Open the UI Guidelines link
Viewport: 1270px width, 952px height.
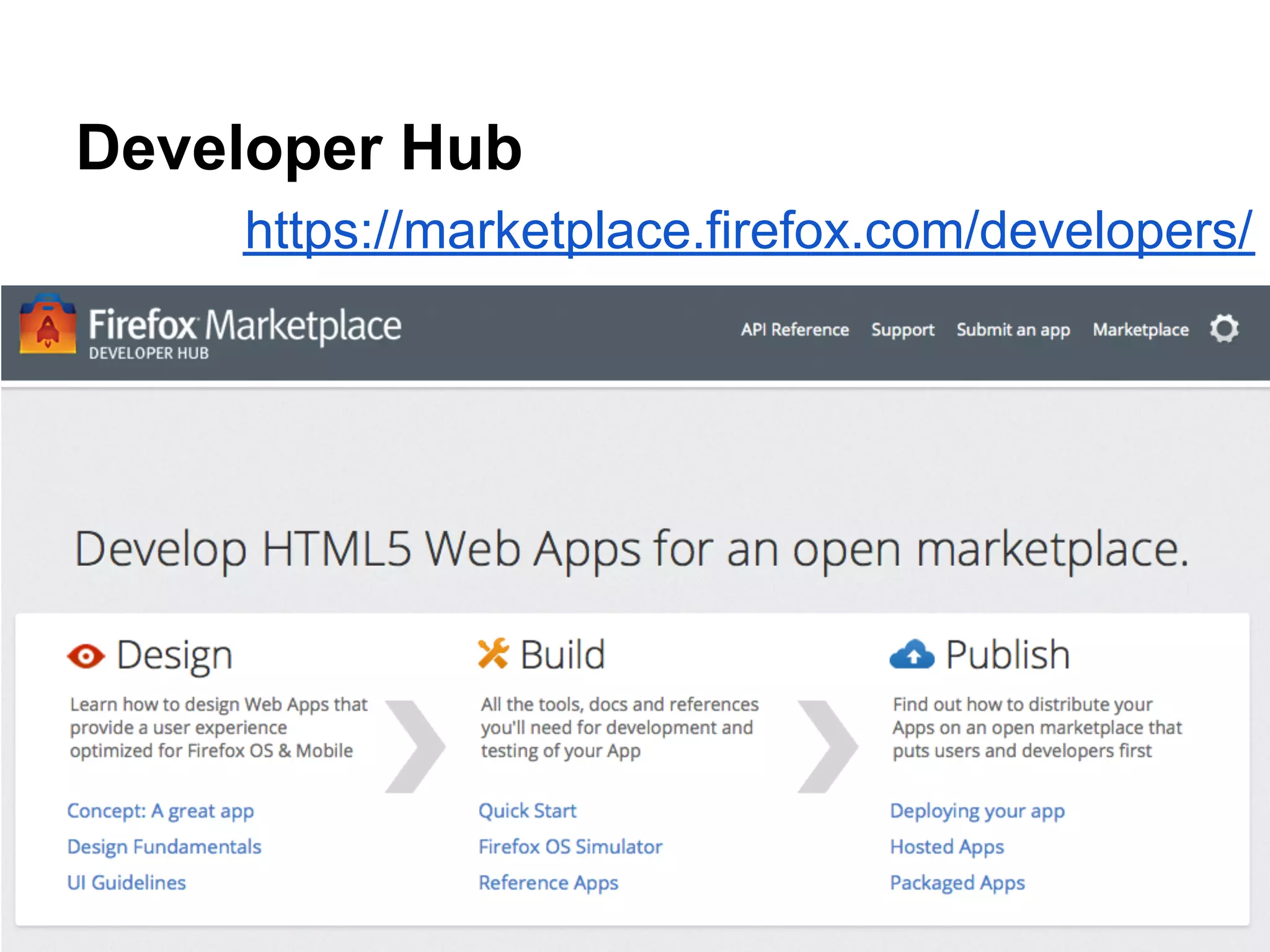coord(127,883)
